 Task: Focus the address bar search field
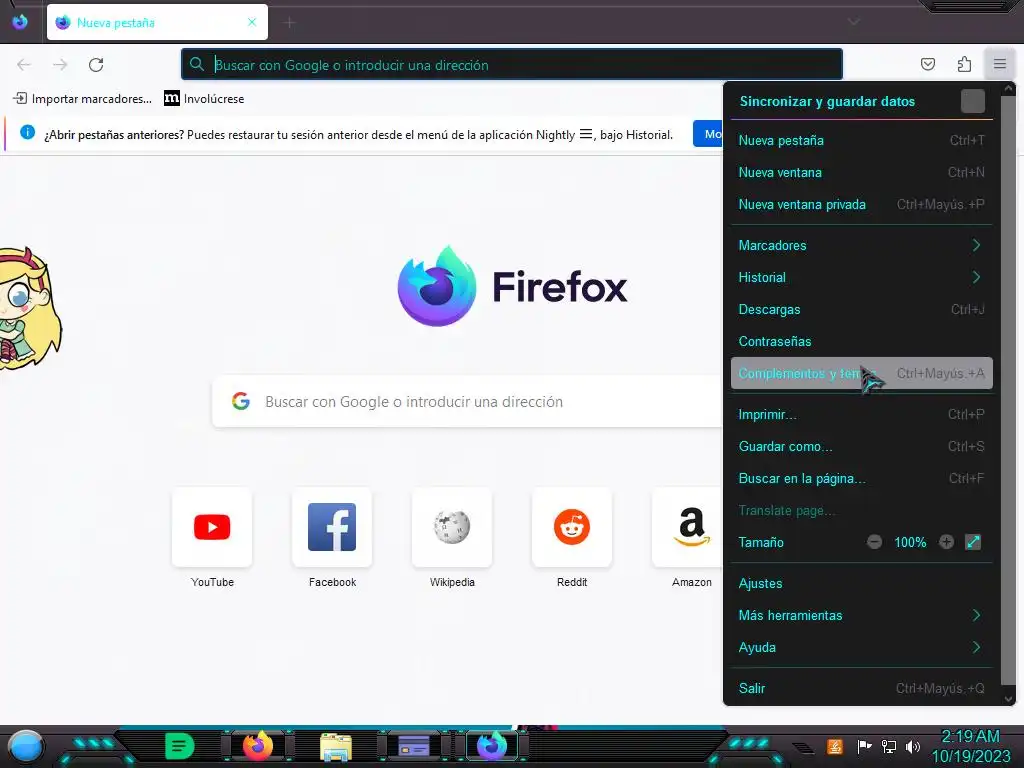click(511, 65)
